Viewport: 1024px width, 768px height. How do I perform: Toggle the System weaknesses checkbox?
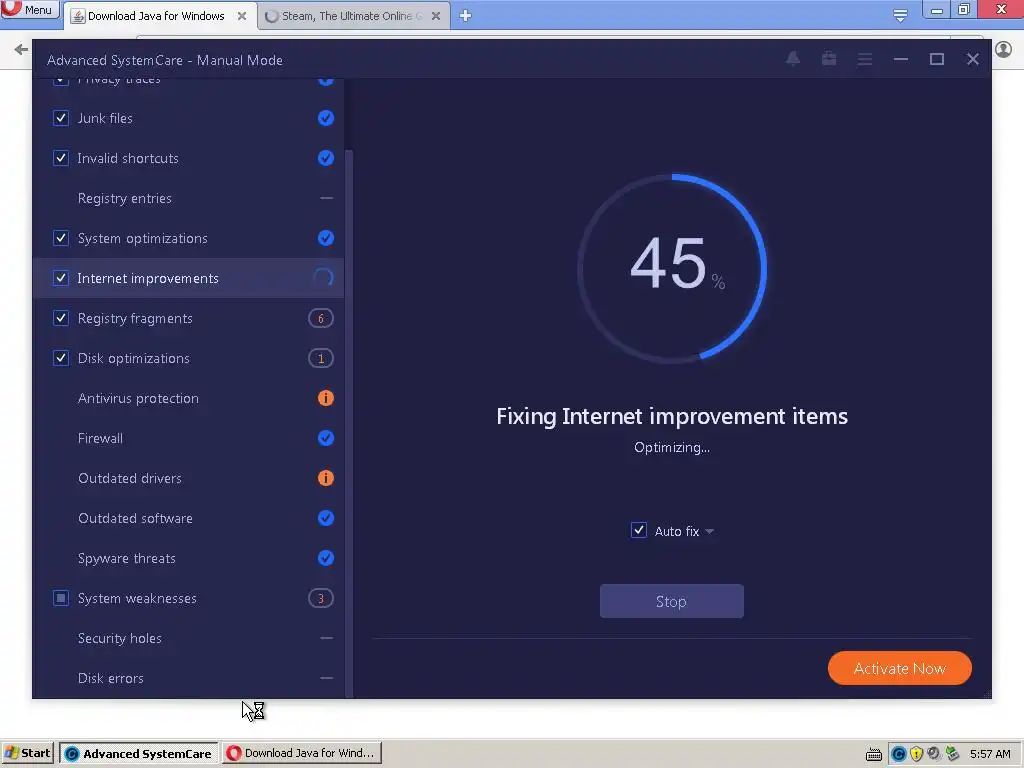pyautogui.click(x=61, y=598)
